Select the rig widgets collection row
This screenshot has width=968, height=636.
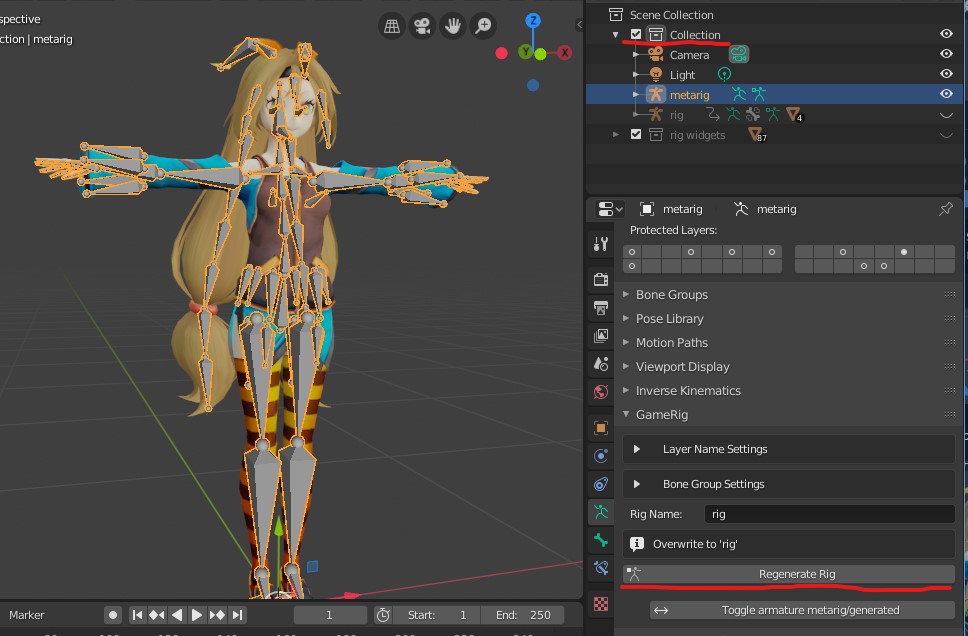click(774, 135)
